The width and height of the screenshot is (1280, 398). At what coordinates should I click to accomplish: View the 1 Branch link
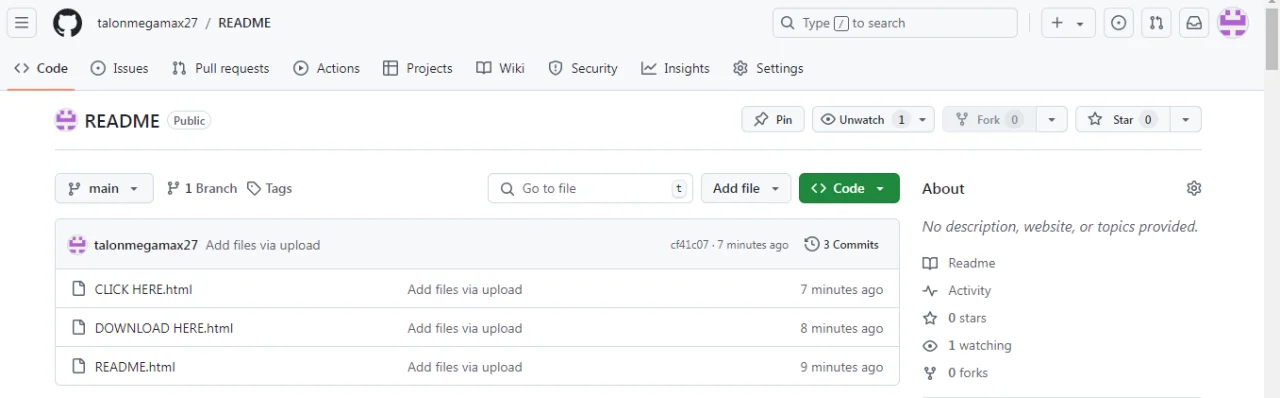[x=202, y=188]
